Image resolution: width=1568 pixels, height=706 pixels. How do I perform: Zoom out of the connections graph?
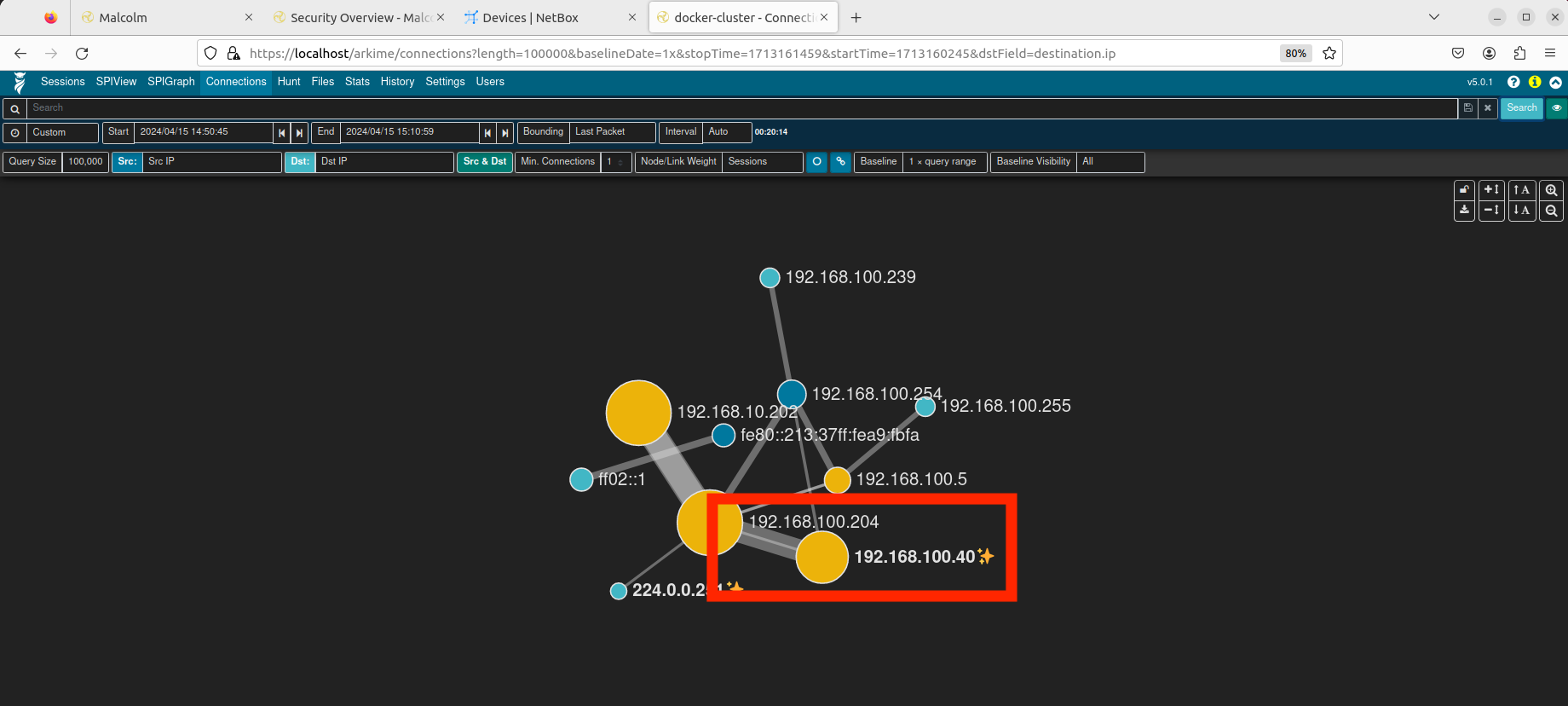coord(1551,211)
